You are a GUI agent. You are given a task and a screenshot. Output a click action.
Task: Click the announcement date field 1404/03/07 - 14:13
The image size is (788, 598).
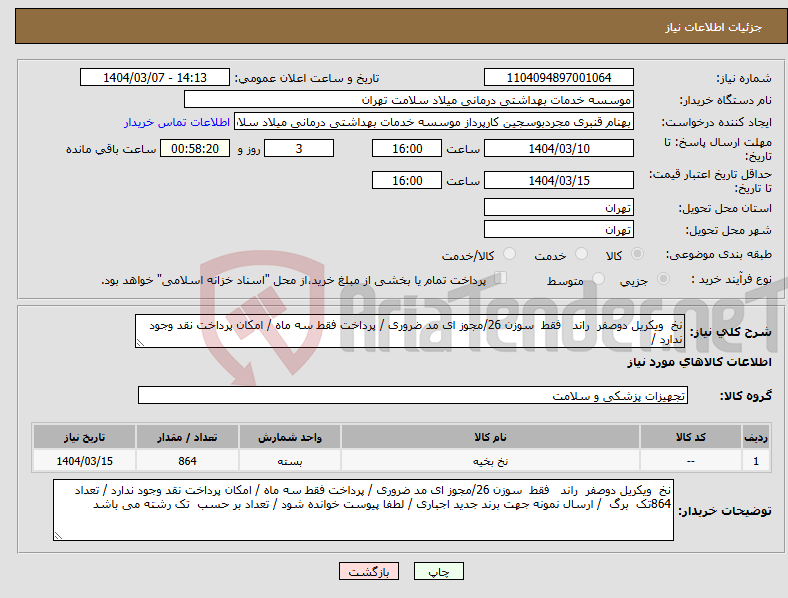point(155,77)
